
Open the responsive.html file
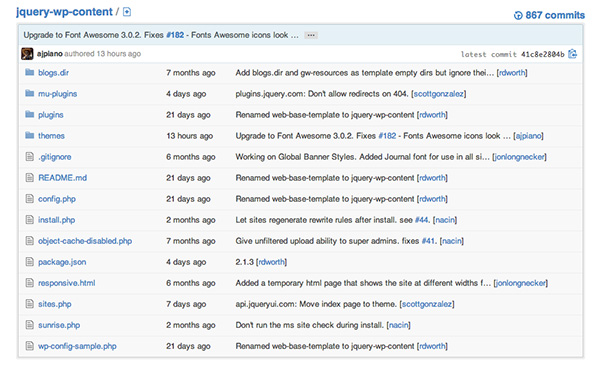click(x=67, y=283)
